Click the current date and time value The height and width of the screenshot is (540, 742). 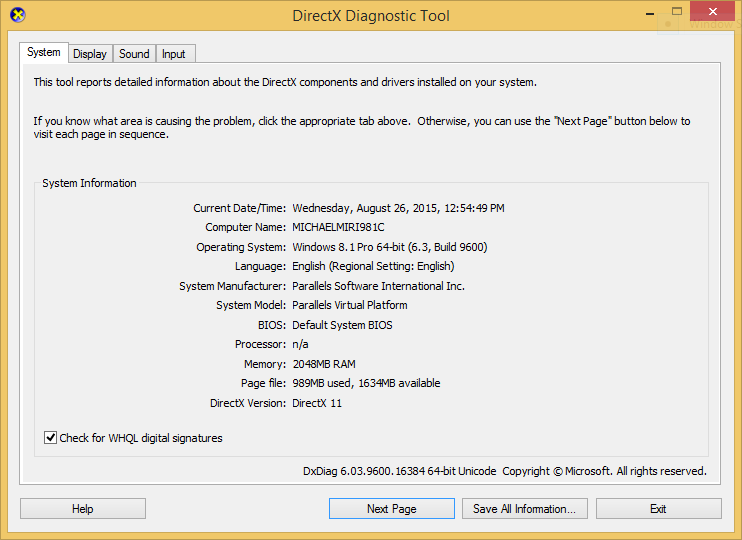coord(398,208)
